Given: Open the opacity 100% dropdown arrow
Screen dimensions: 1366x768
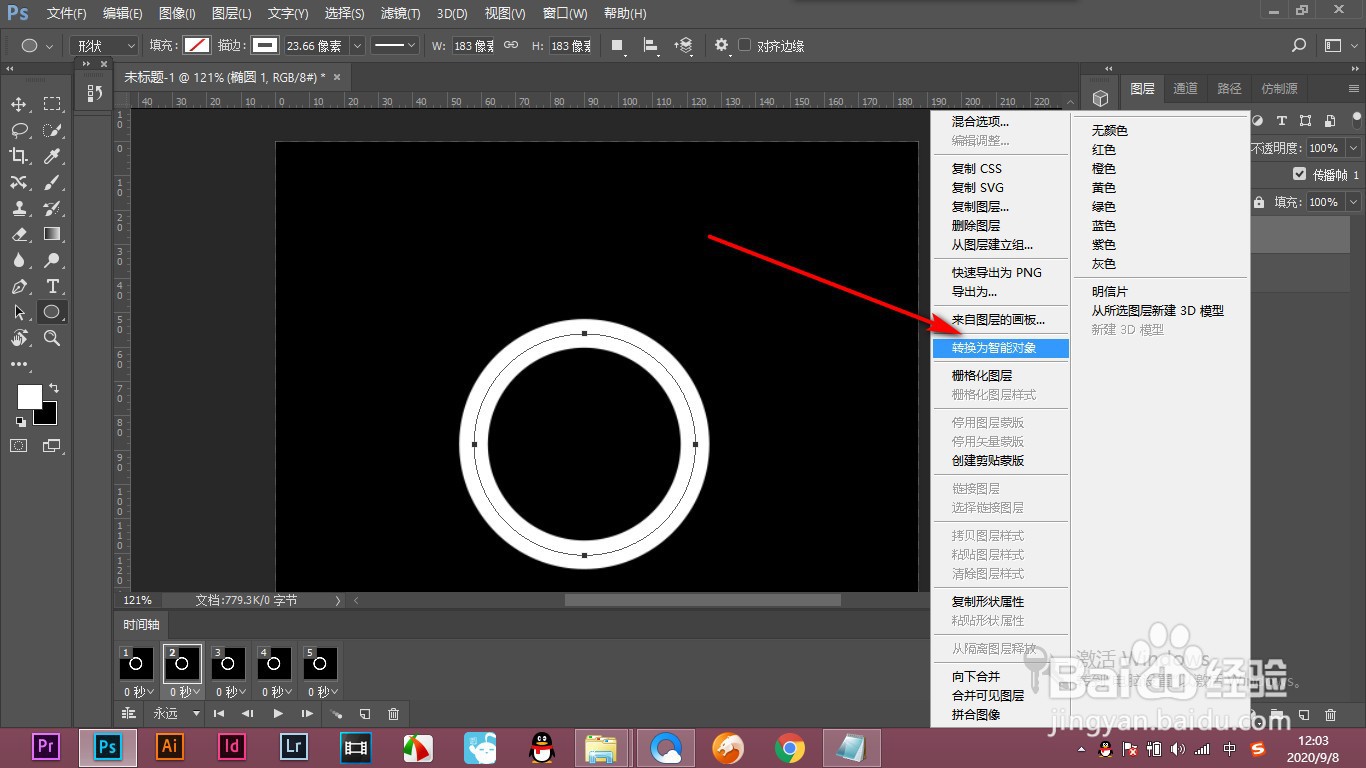Looking at the screenshot, I should tap(1353, 148).
